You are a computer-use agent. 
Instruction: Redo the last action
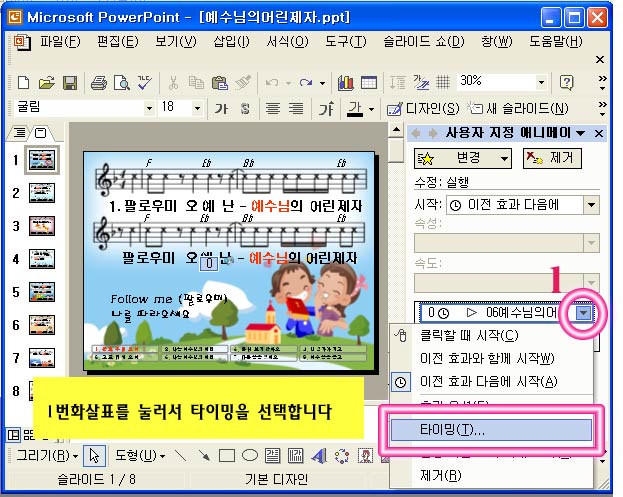click(x=306, y=83)
